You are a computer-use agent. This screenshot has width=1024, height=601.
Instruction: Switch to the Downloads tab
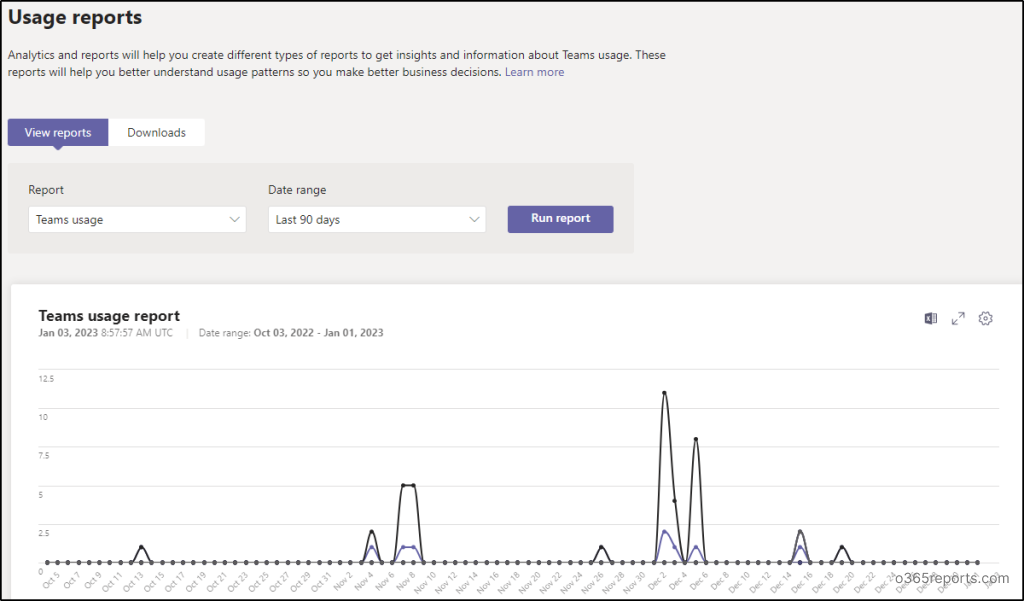pyautogui.click(x=156, y=132)
